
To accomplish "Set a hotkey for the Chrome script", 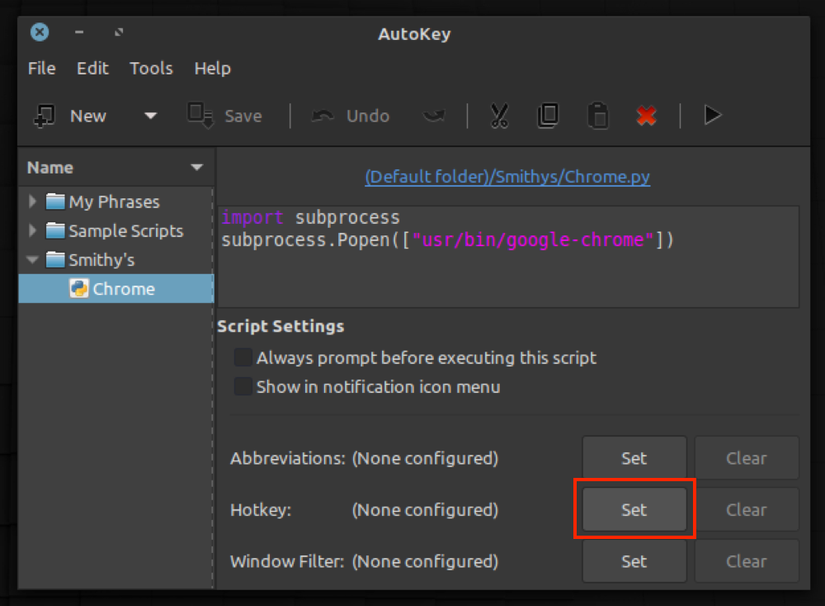I will (x=633, y=509).
